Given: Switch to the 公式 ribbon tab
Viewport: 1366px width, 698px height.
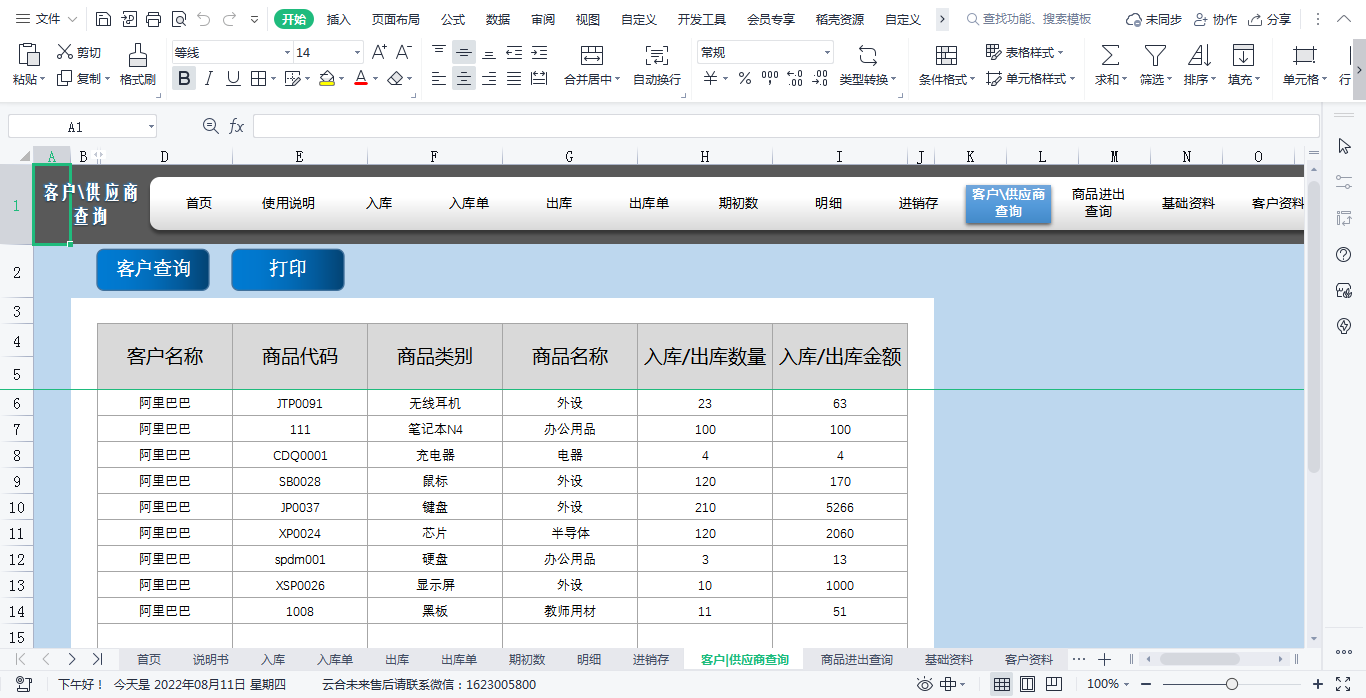Looking at the screenshot, I should (x=453, y=19).
